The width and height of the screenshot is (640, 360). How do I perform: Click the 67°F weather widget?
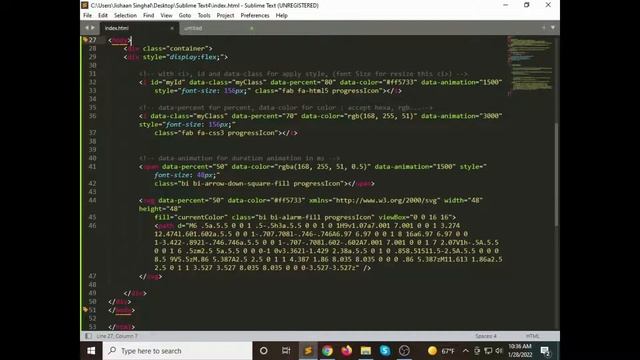441,351
